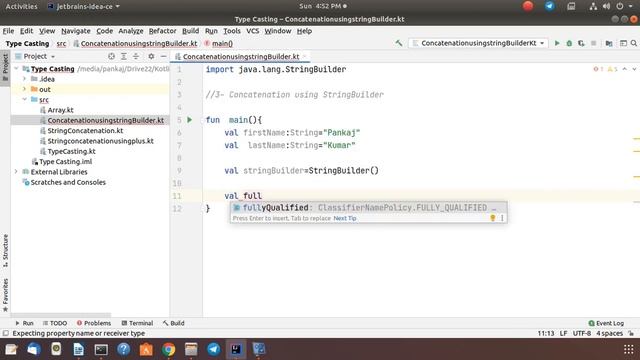The image size is (640, 360).
Task: Click the Stop process icon
Action: [x=593, y=43]
